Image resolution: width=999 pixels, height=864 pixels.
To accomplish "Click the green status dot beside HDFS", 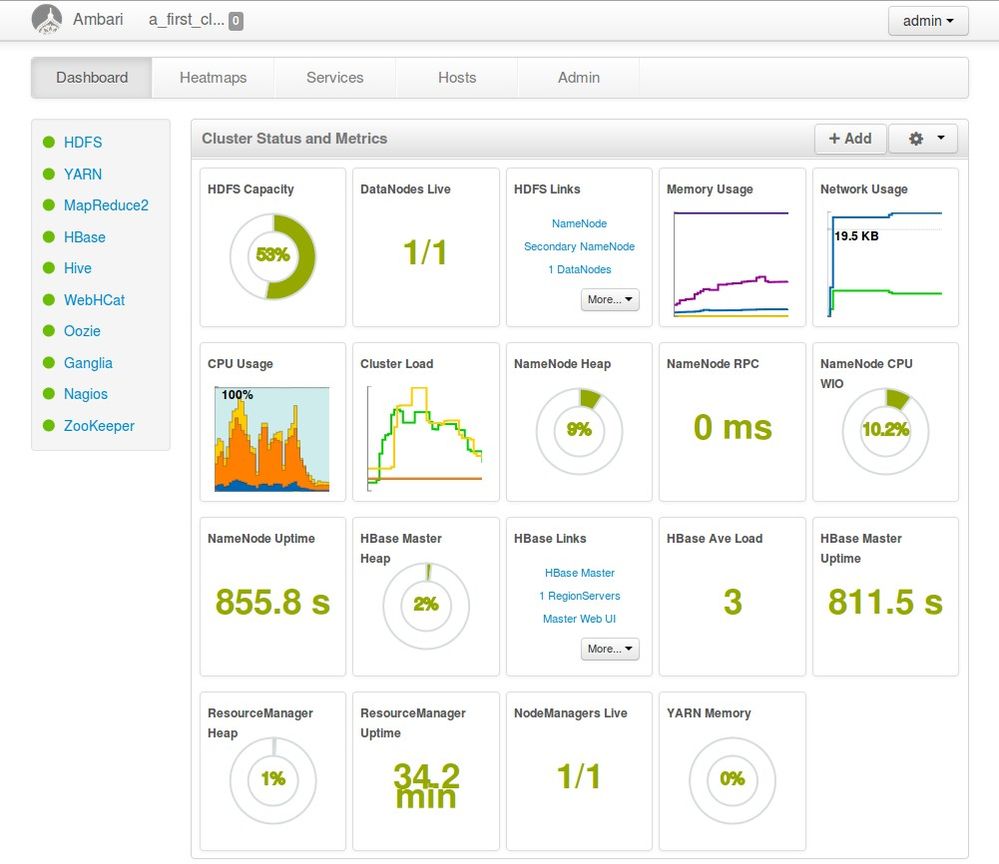I will [48, 143].
